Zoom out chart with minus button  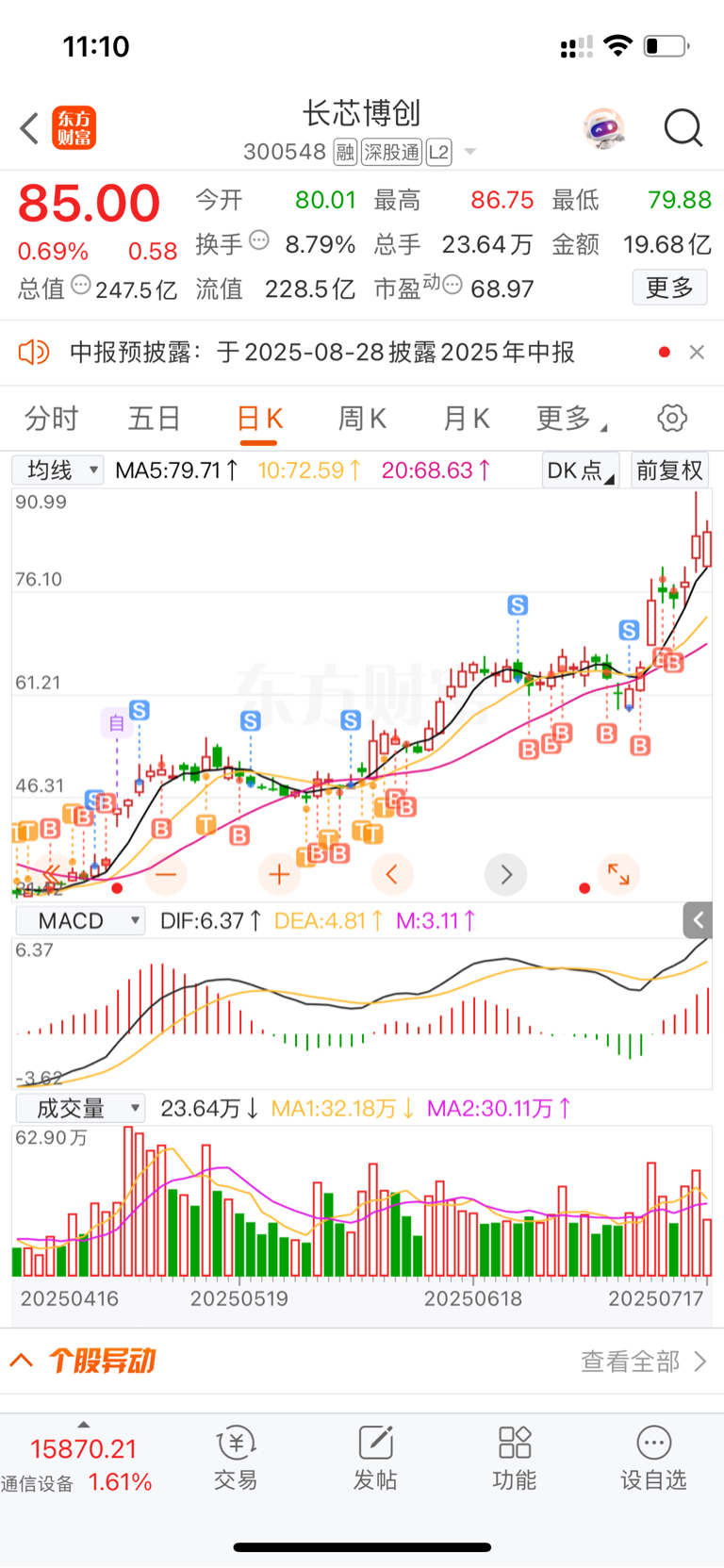click(166, 875)
